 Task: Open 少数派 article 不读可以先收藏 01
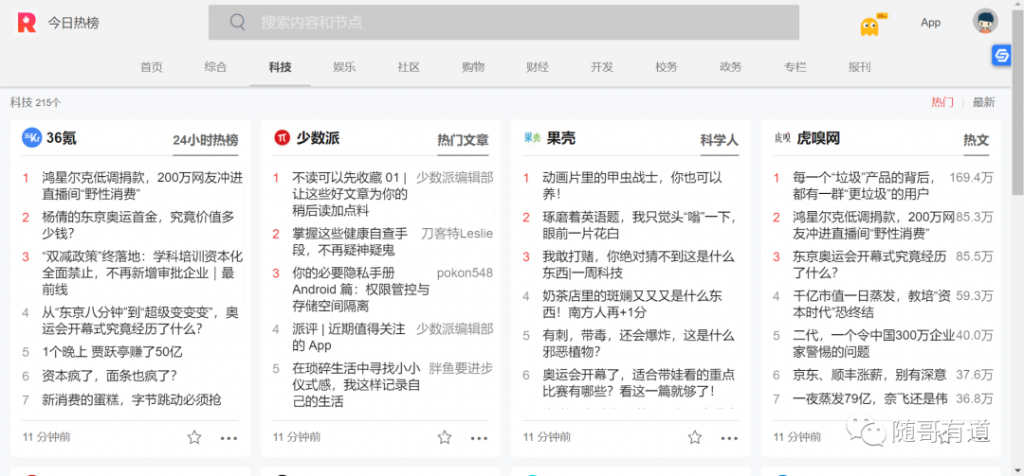point(349,193)
